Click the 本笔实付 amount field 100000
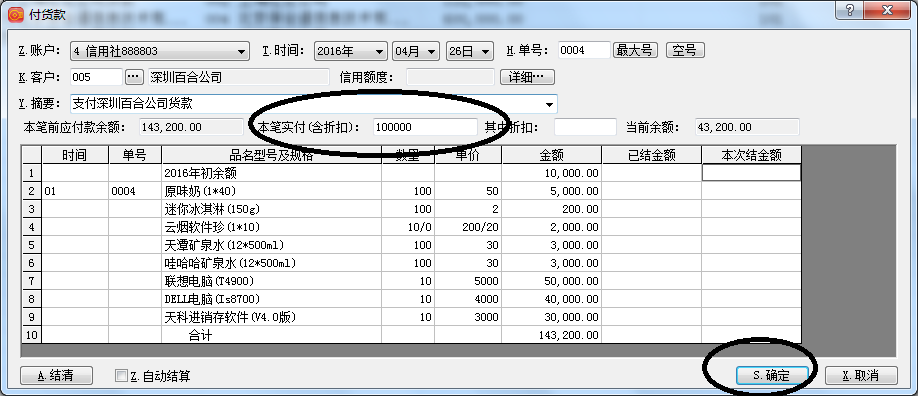The image size is (918, 396). point(425,127)
